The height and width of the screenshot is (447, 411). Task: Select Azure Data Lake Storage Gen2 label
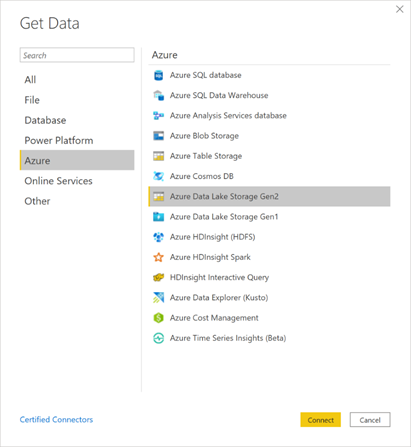(224, 196)
